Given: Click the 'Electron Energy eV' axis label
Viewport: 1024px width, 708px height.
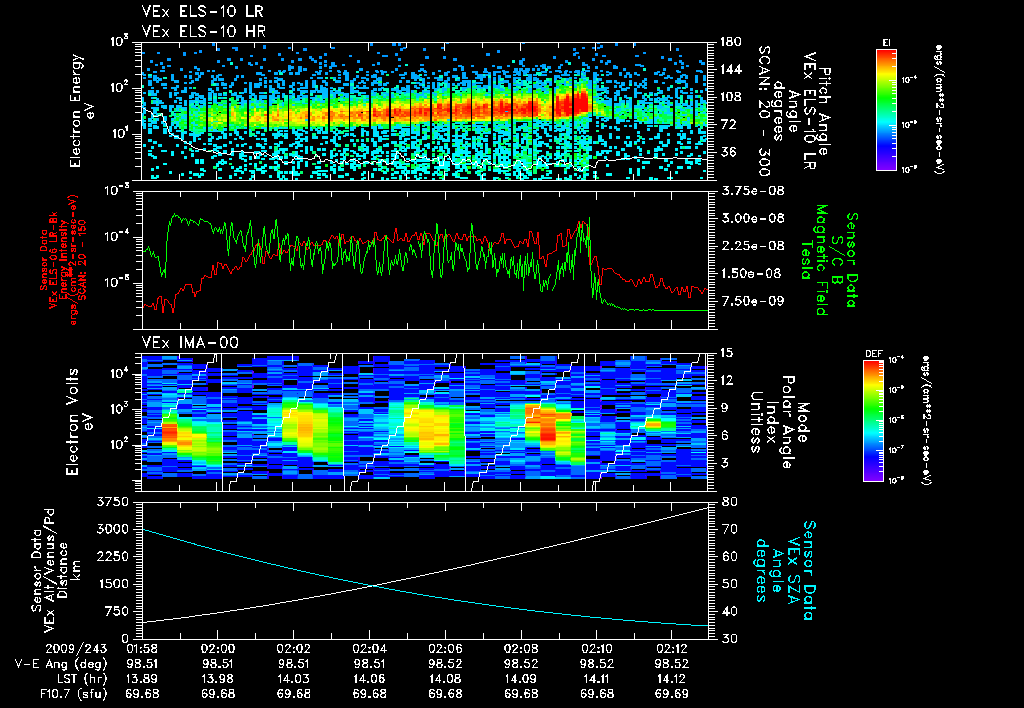Looking at the screenshot, I should [82, 111].
